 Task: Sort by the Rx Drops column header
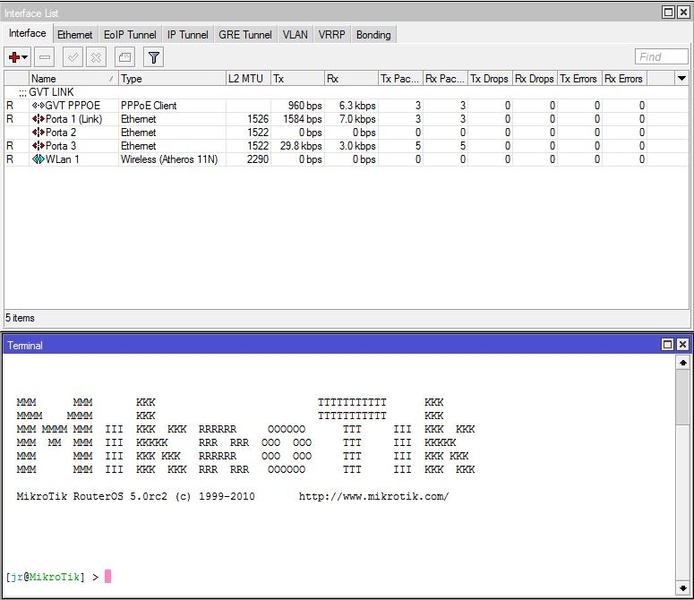pyautogui.click(x=535, y=79)
